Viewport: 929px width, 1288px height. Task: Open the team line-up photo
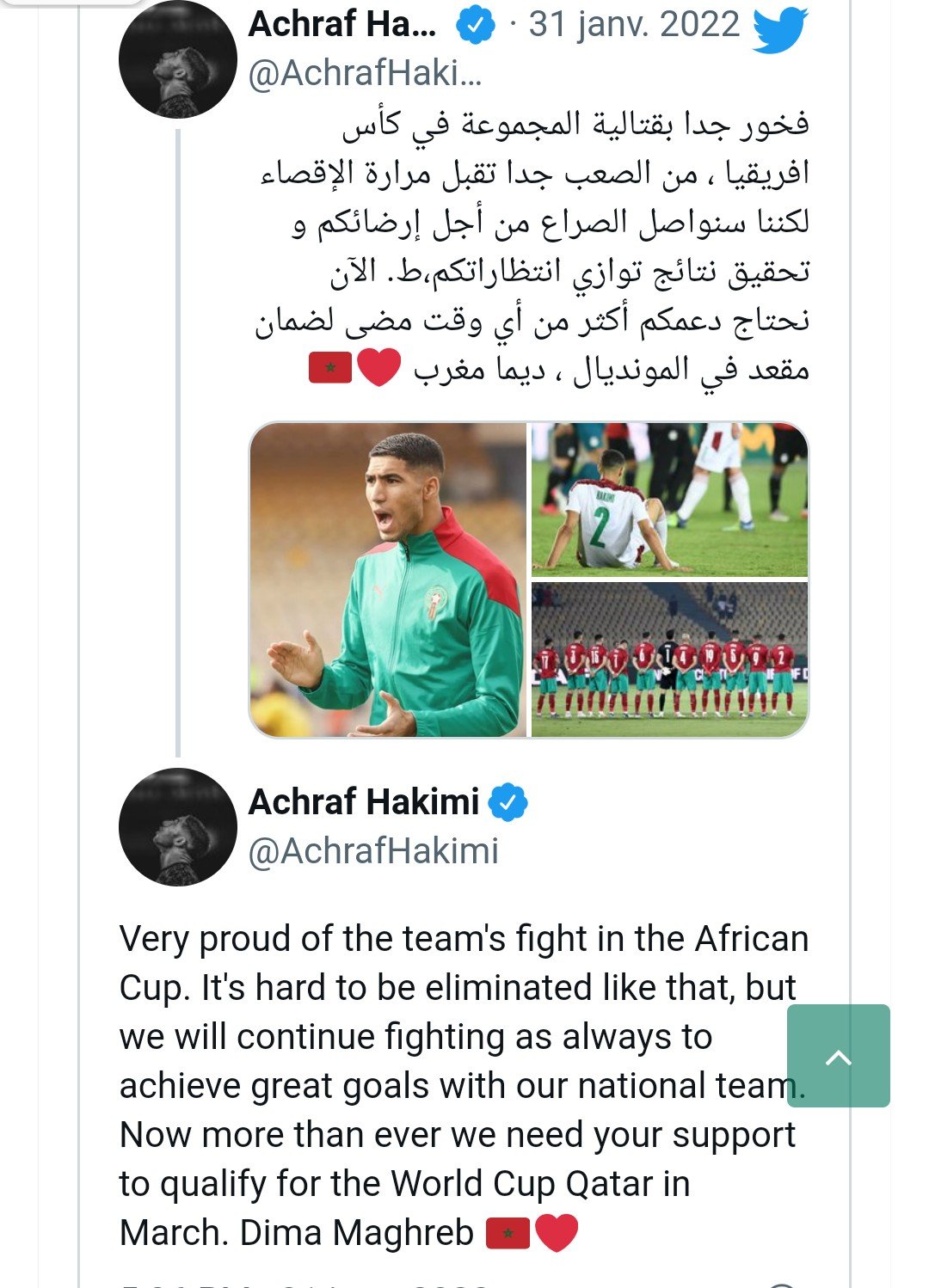coord(669,659)
